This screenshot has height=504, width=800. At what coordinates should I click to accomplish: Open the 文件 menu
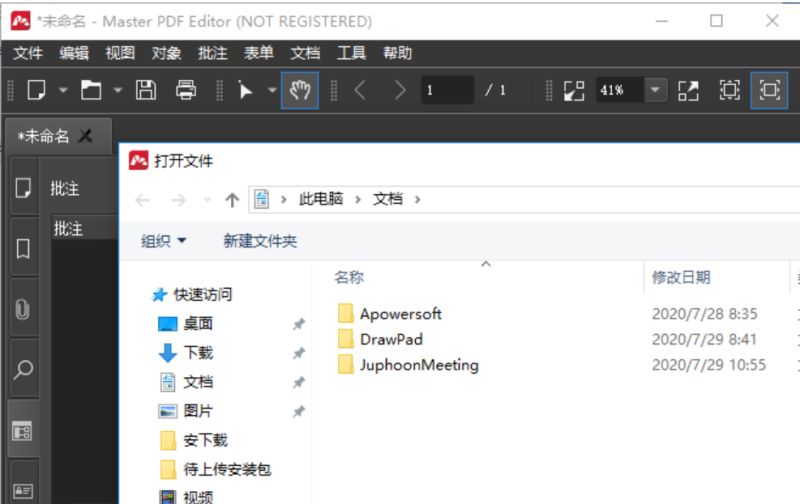(x=28, y=53)
